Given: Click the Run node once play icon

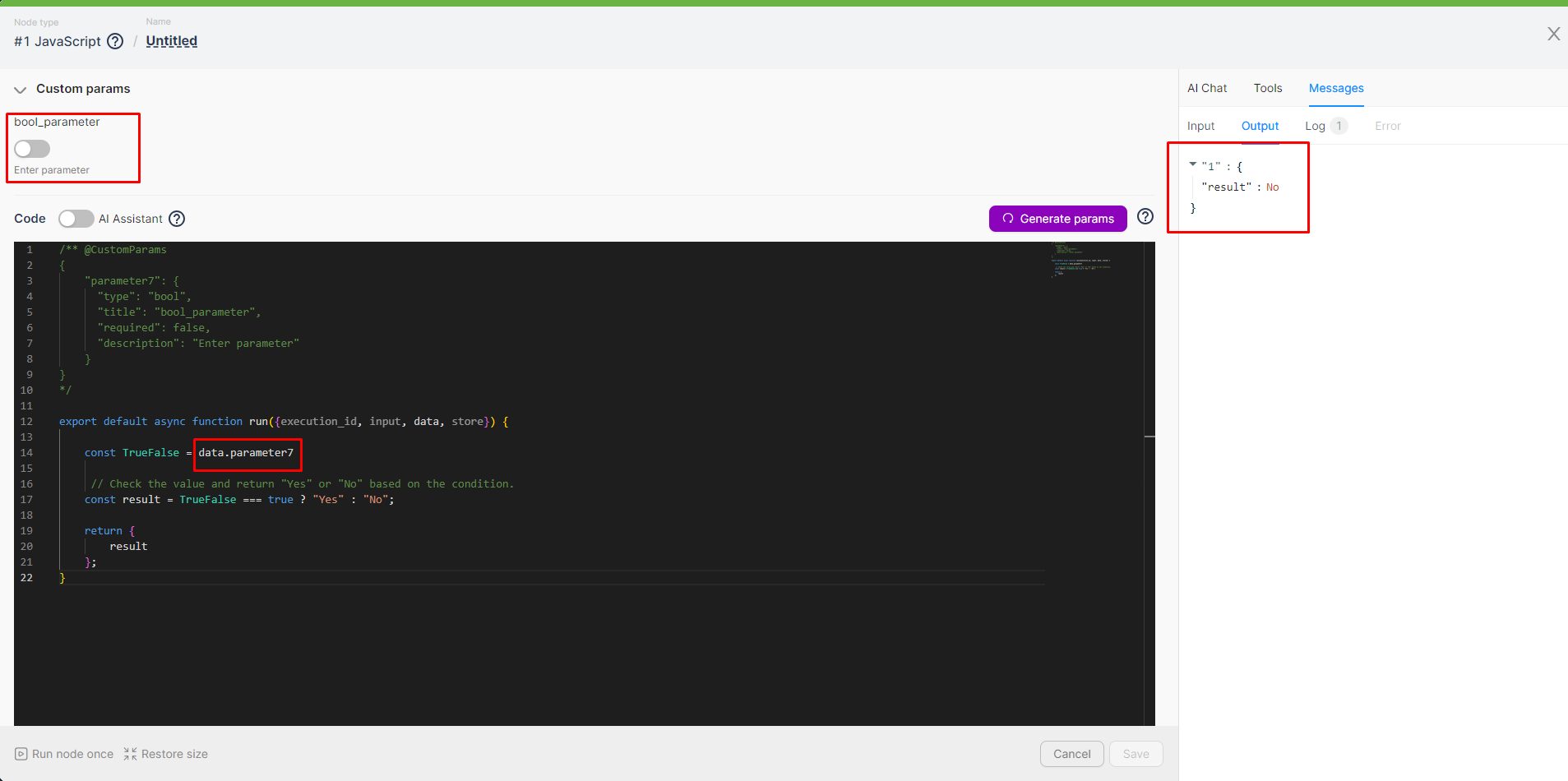Looking at the screenshot, I should pyautogui.click(x=21, y=754).
